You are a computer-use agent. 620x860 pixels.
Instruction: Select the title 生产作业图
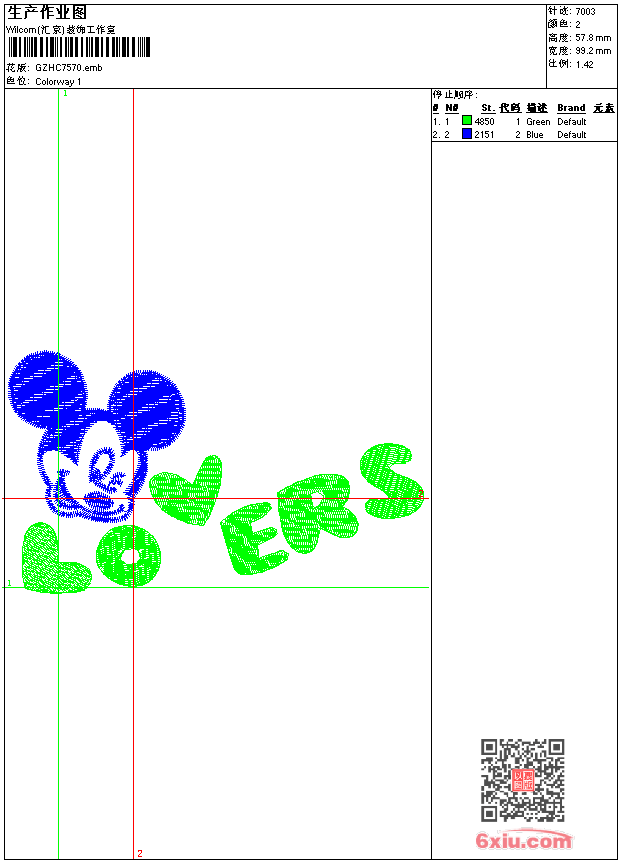[47, 13]
